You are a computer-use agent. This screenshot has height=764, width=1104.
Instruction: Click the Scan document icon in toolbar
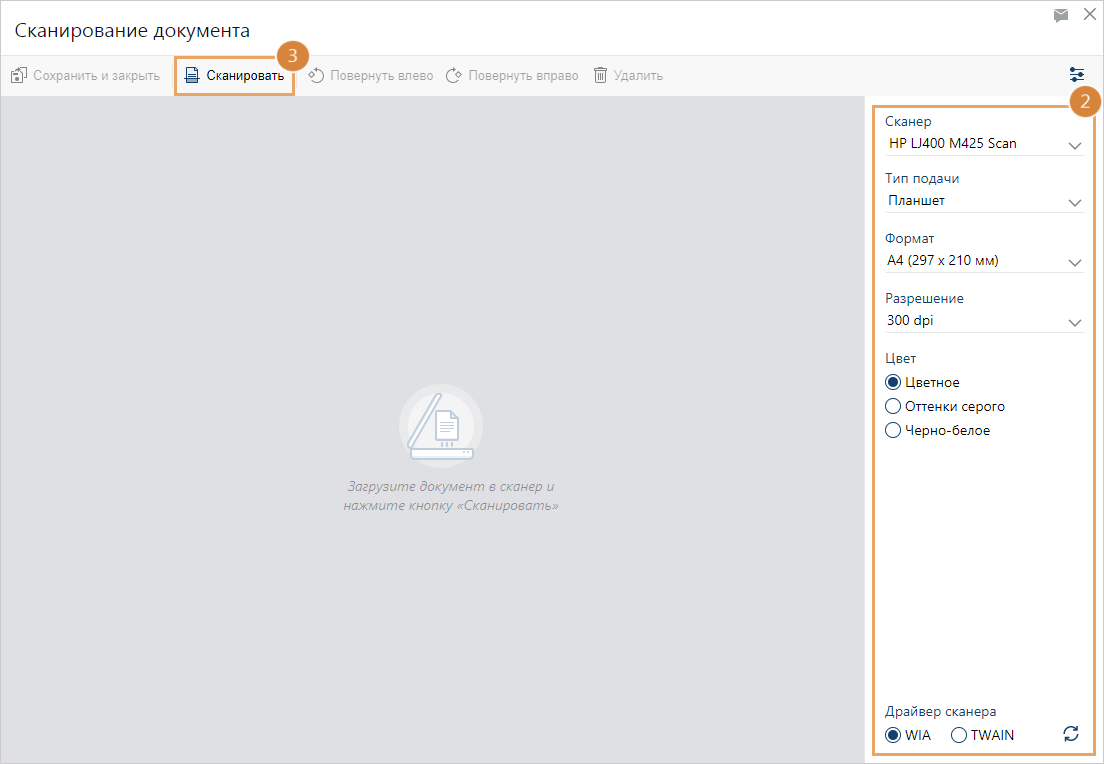(x=192, y=76)
